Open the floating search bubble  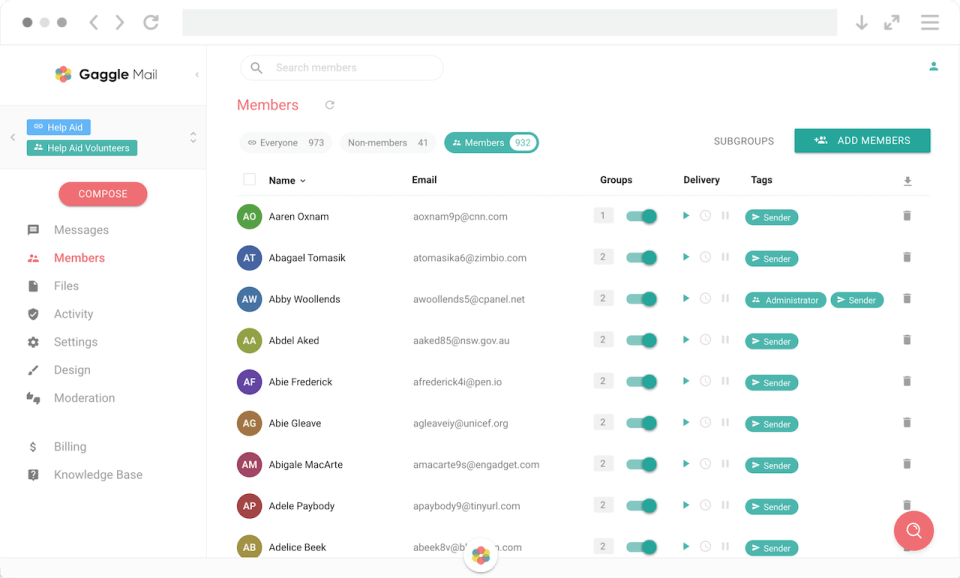[913, 531]
